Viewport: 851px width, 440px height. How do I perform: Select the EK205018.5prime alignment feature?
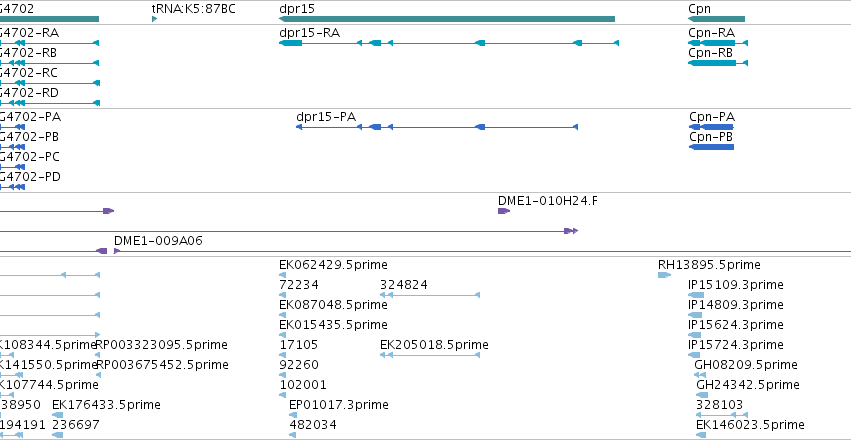[x=430, y=355]
